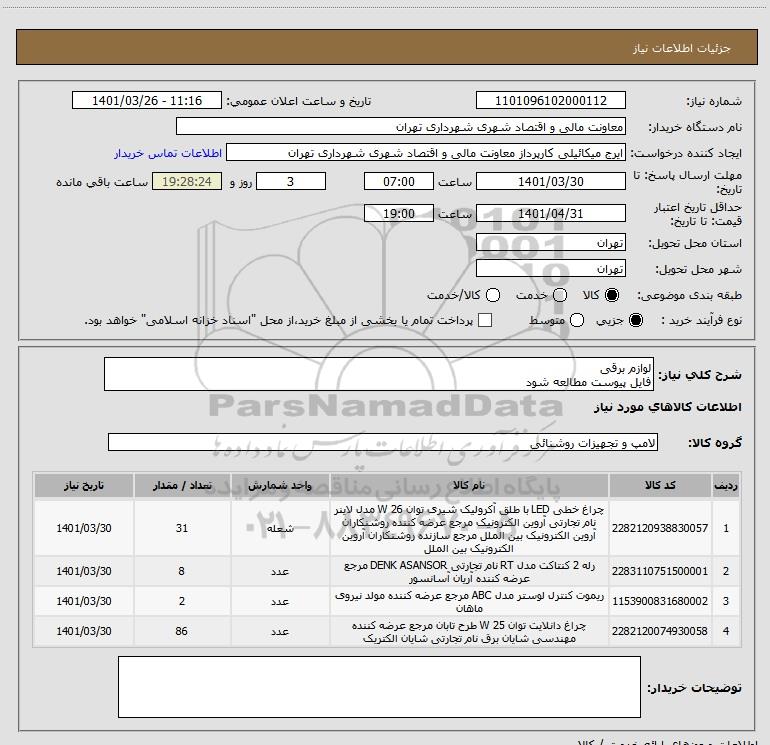
Task: Click the شماره نیاز field 1101096102000112
Action: [x=550, y=101]
